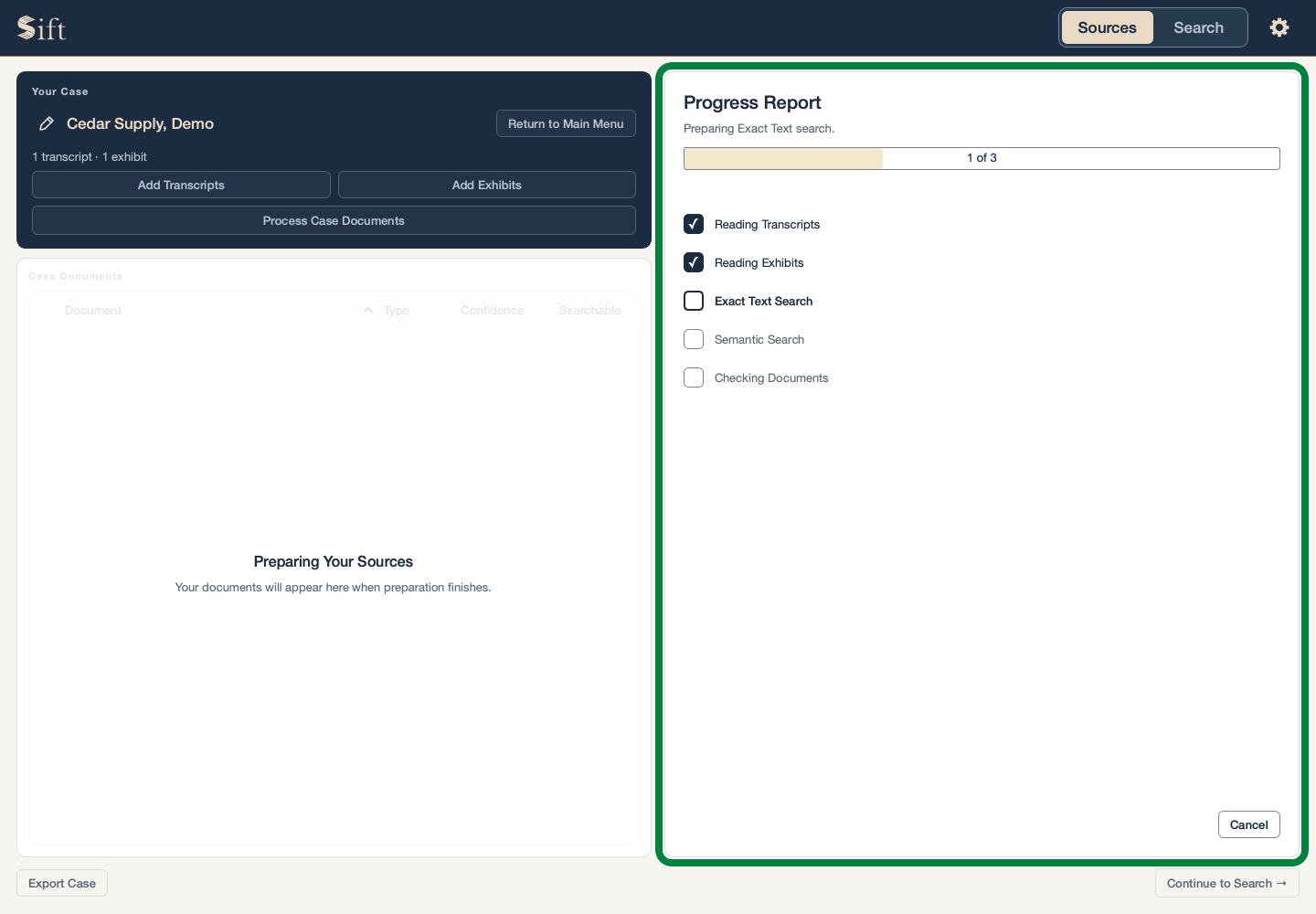This screenshot has width=1316, height=914.
Task: Toggle the Exact Text Search checkbox
Action: [694, 301]
